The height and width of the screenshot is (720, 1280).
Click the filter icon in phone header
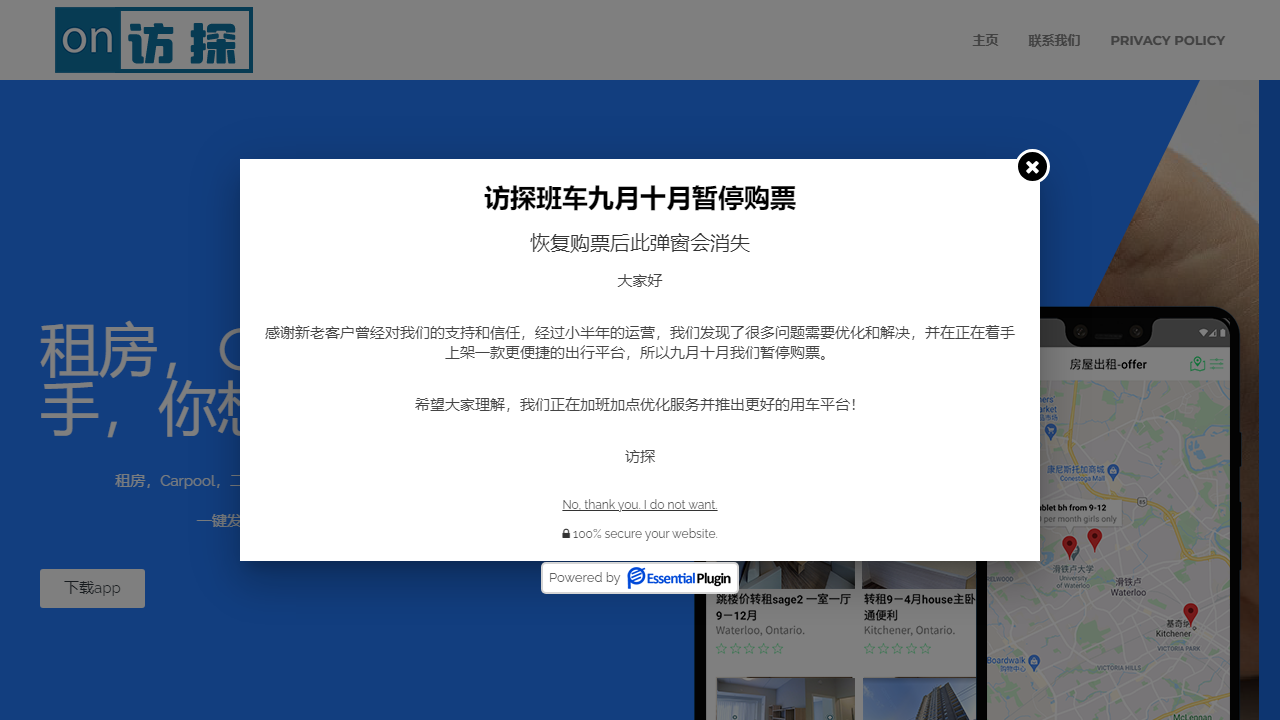coord(1217,364)
